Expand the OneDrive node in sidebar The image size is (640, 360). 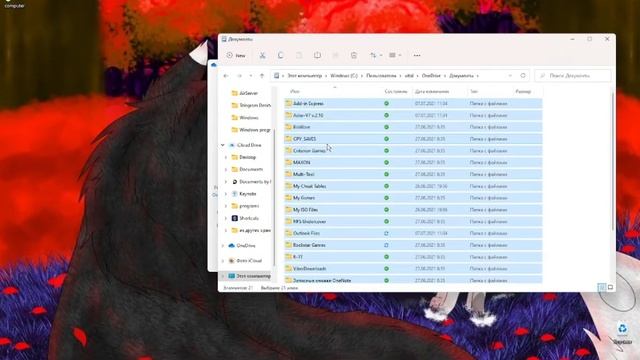tap(223, 246)
